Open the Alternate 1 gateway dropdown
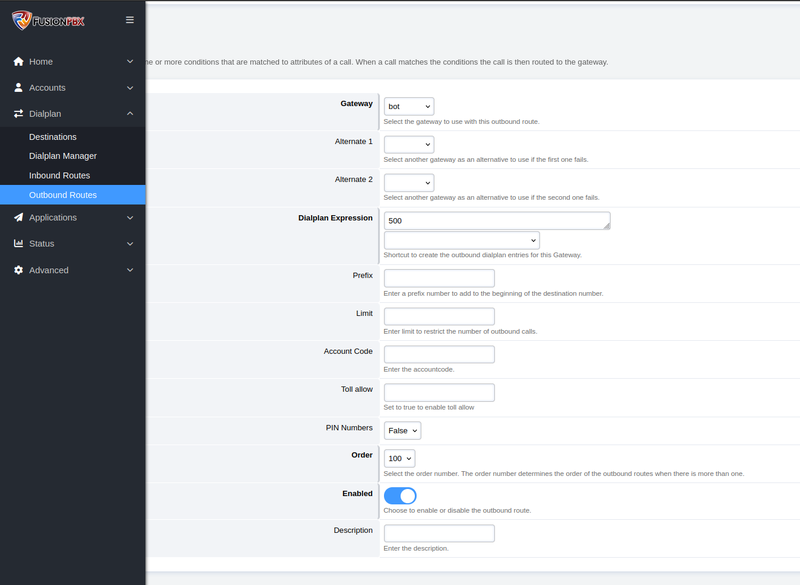Viewport: 800px width, 585px height. (x=409, y=145)
